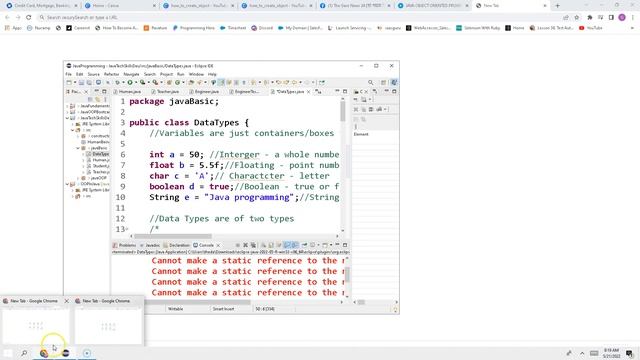Open the Display Selected Console dropdown

[319, 245]
